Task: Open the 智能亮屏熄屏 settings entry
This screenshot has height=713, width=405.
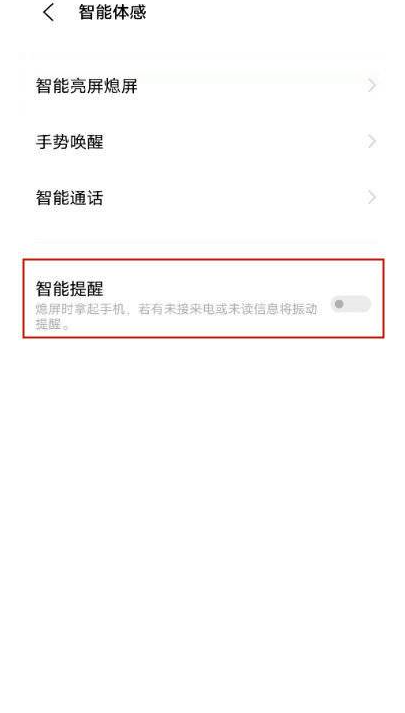Action: [203, 85]
